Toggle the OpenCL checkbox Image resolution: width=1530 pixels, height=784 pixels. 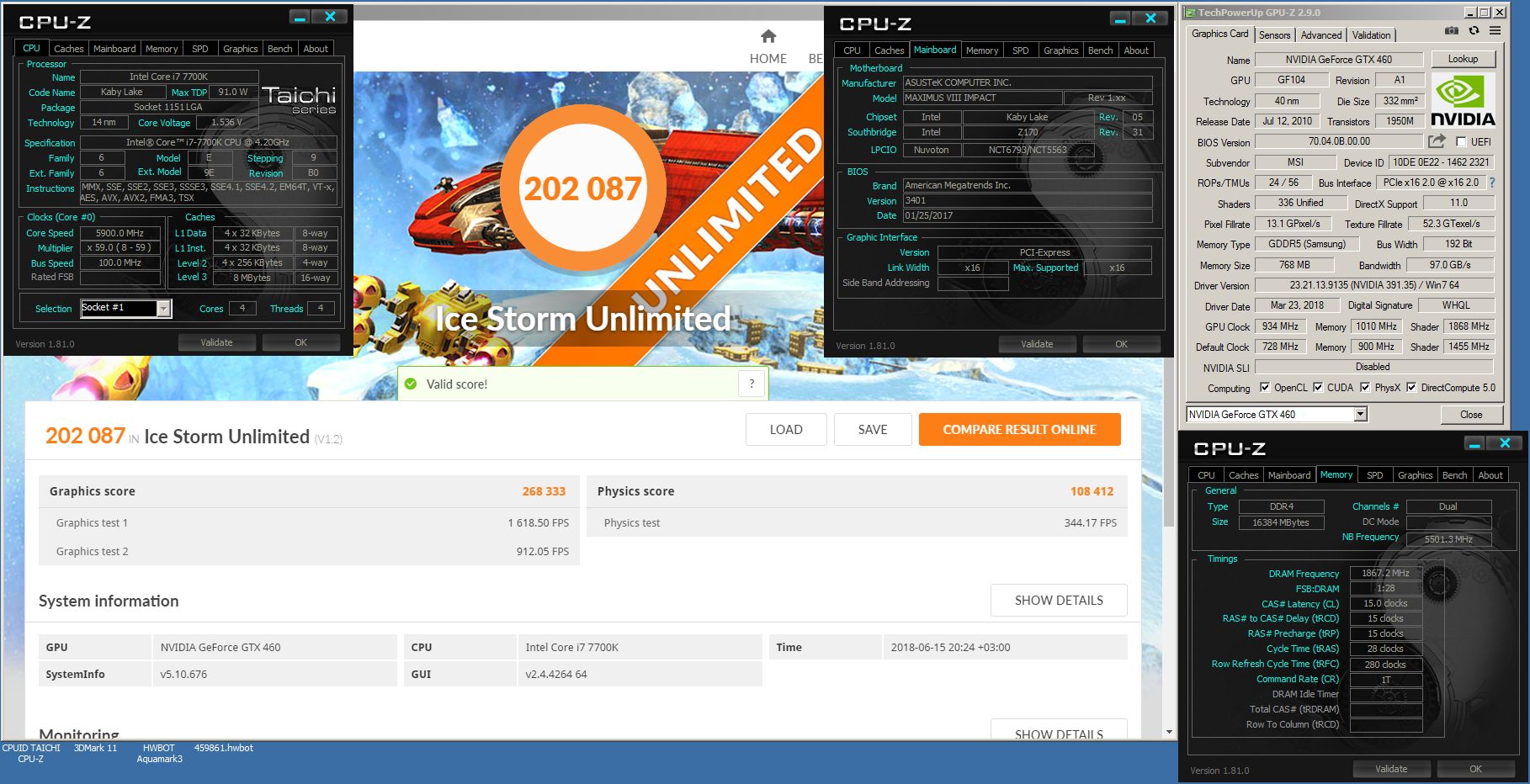tap(1264, 388)
